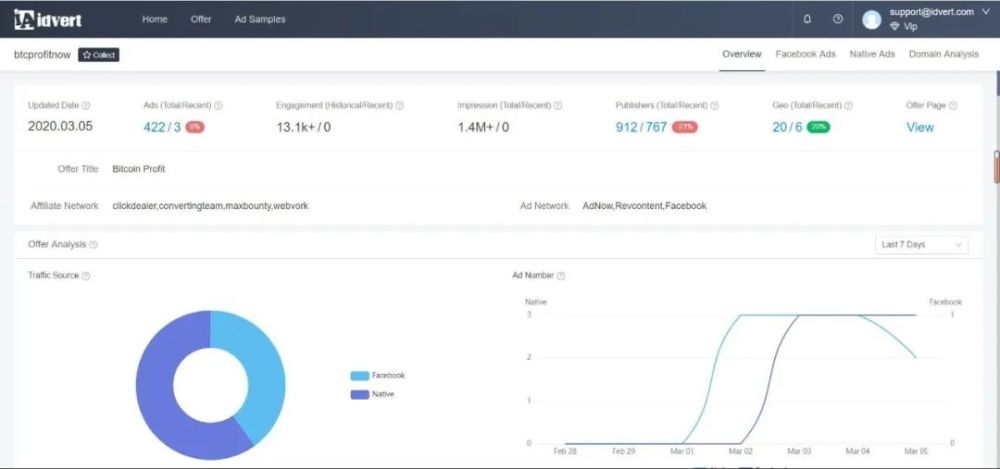Screen dimensions: 1000x469
Task: Click the idvert logo
Action: (48, 19)
